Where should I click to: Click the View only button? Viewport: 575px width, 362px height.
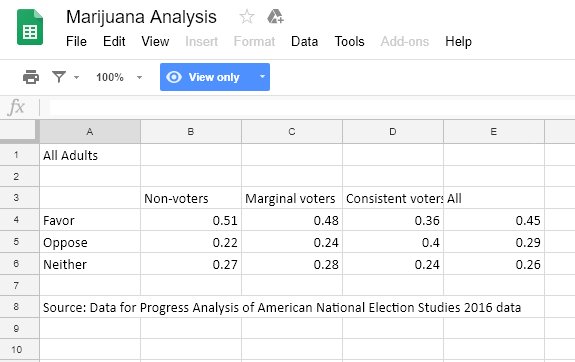pos(215,77)
